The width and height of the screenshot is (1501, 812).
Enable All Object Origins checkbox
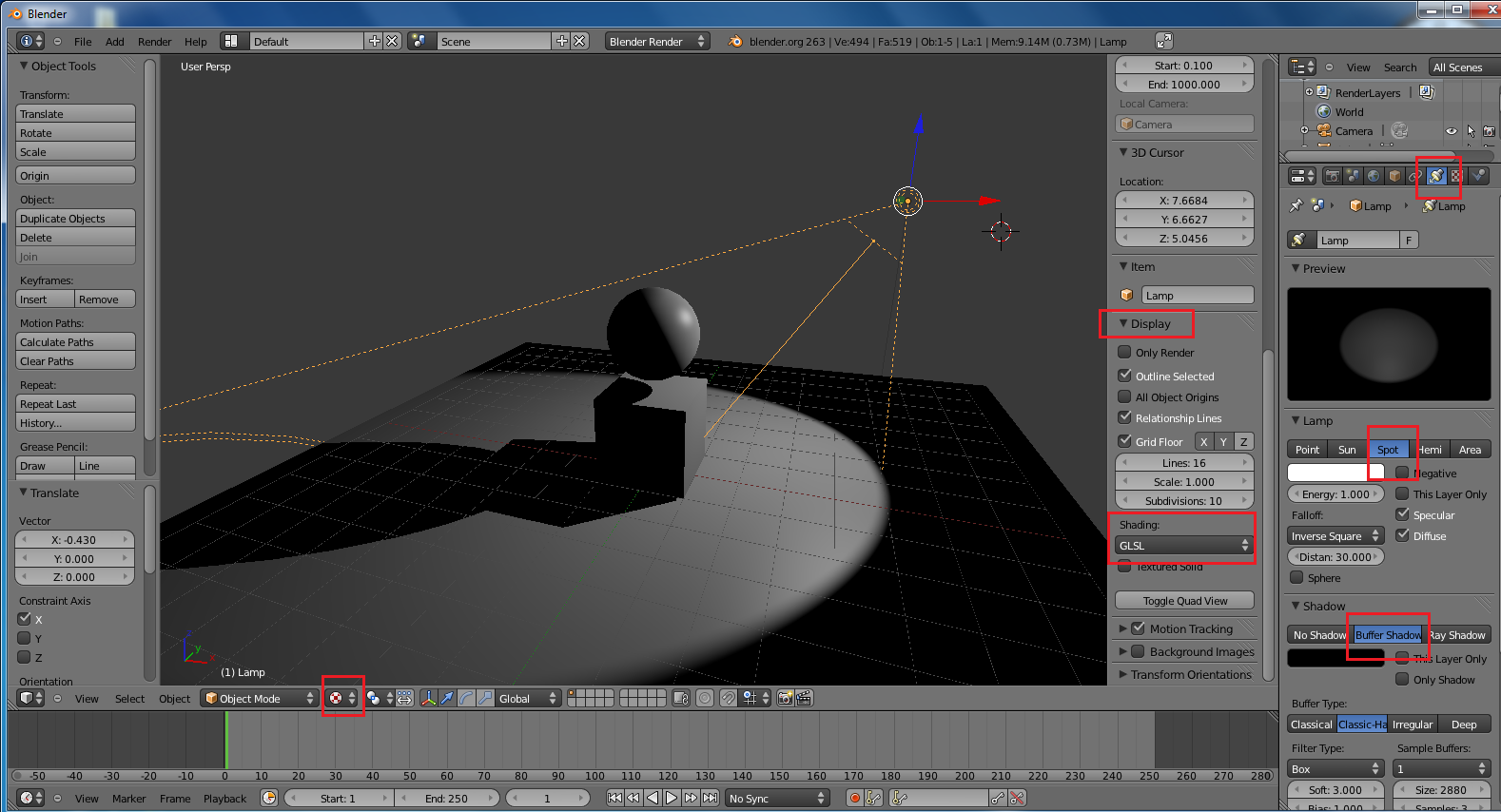pyautogui.click(x=1124, y=396)
